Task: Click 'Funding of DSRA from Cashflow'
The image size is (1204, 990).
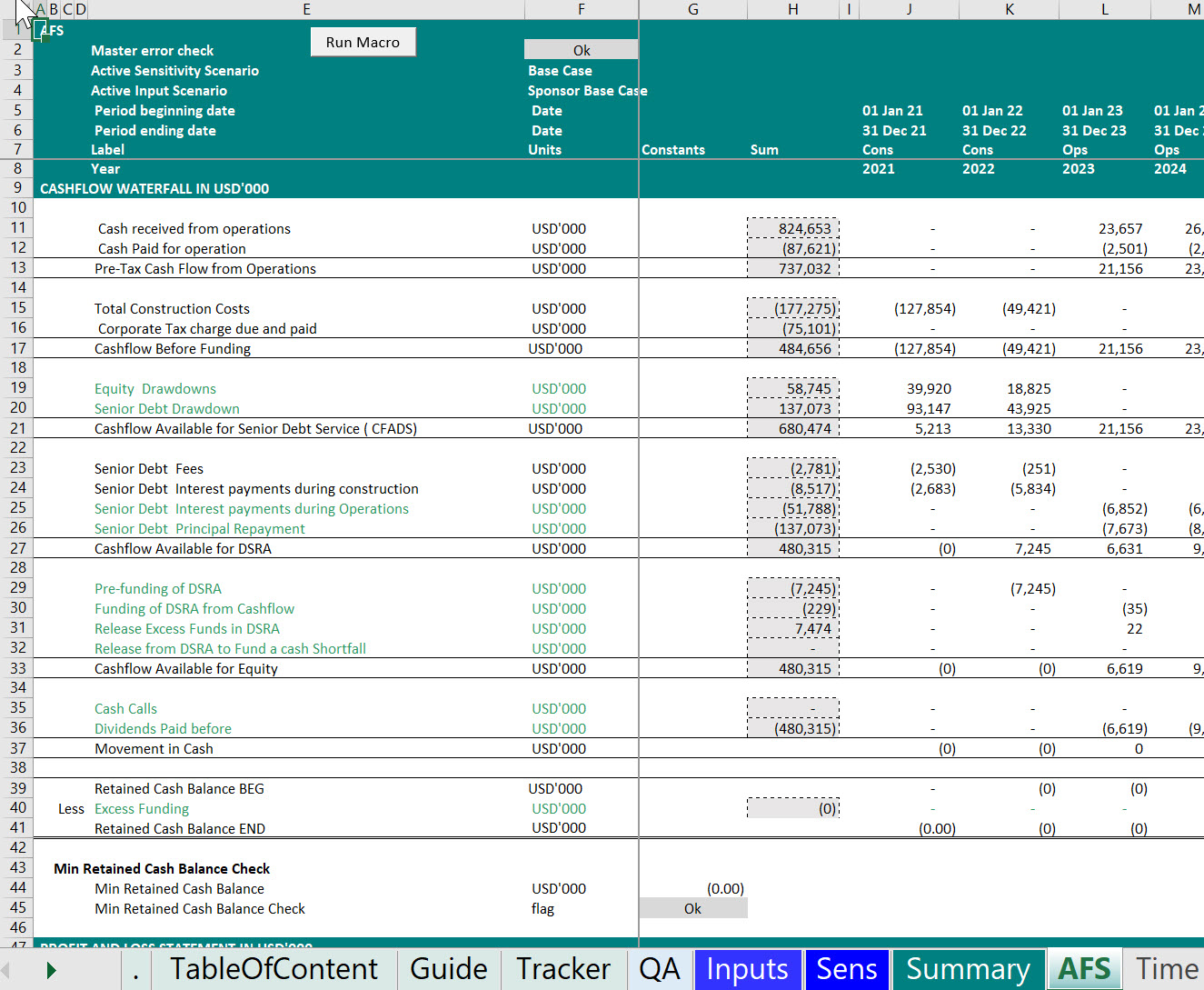Action: pyautogui.click(x=194, y=608)
